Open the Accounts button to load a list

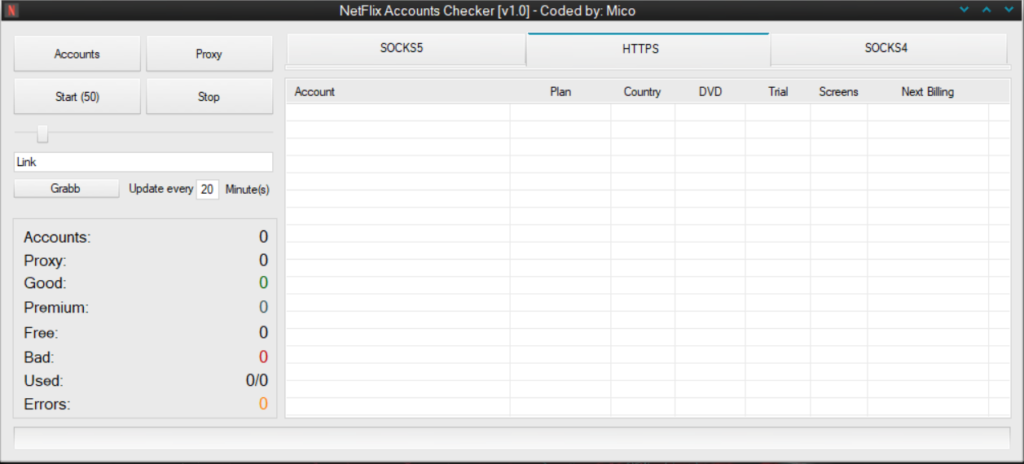[77, 54]
